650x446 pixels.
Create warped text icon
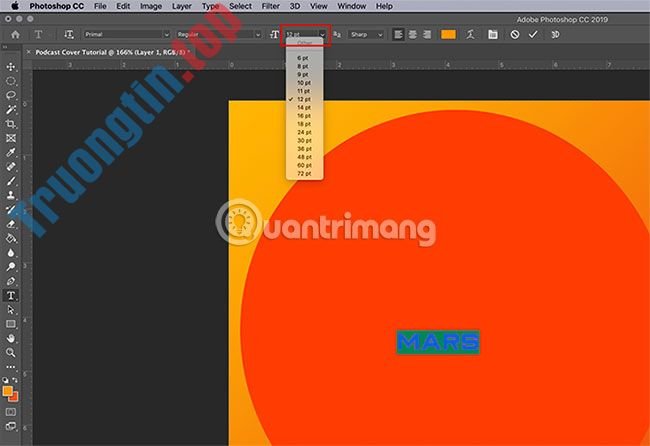pos(470,34)
